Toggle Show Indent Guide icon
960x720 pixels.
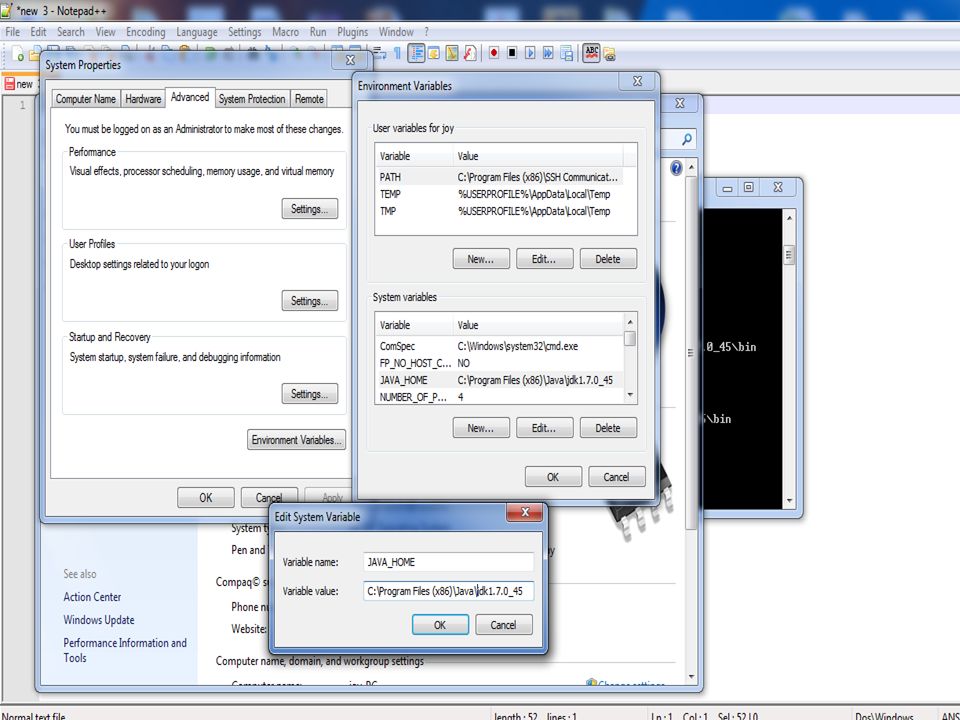(x=416, y=54)
